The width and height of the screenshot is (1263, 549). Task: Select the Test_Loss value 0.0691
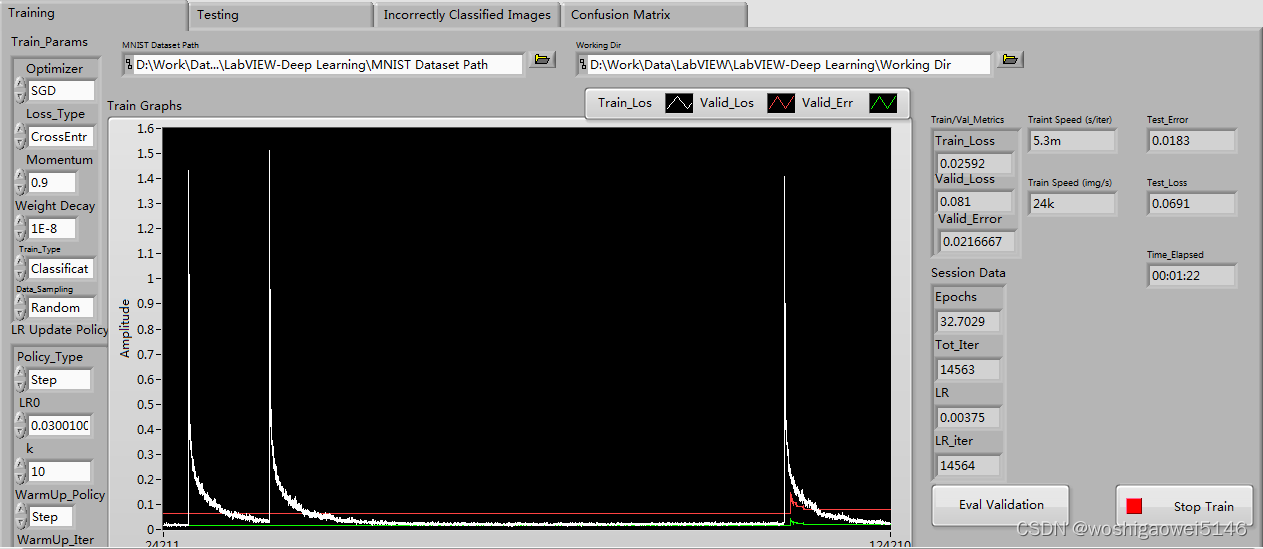(x=1191, y=203)
